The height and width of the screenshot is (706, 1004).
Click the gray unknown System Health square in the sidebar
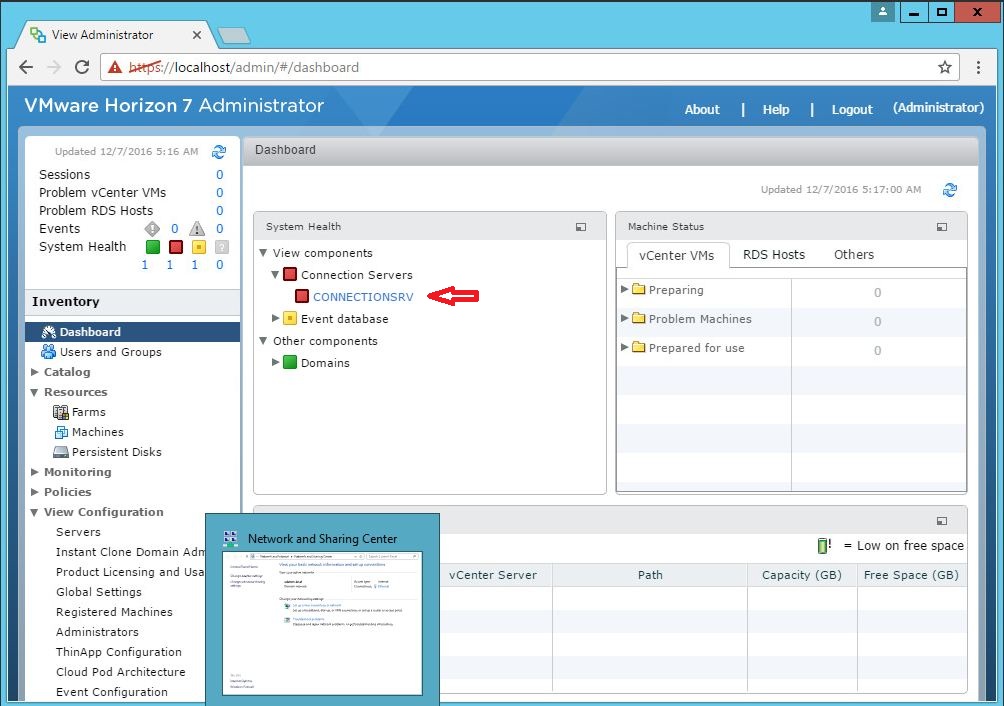click(222, 247)
